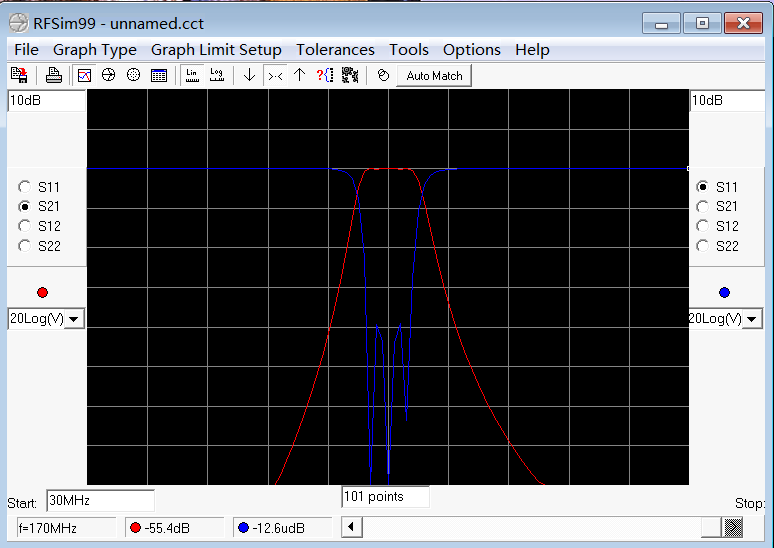Screen dimensions: 774x548
Task: Click the 101 points field
Action: tap(385, 496)
